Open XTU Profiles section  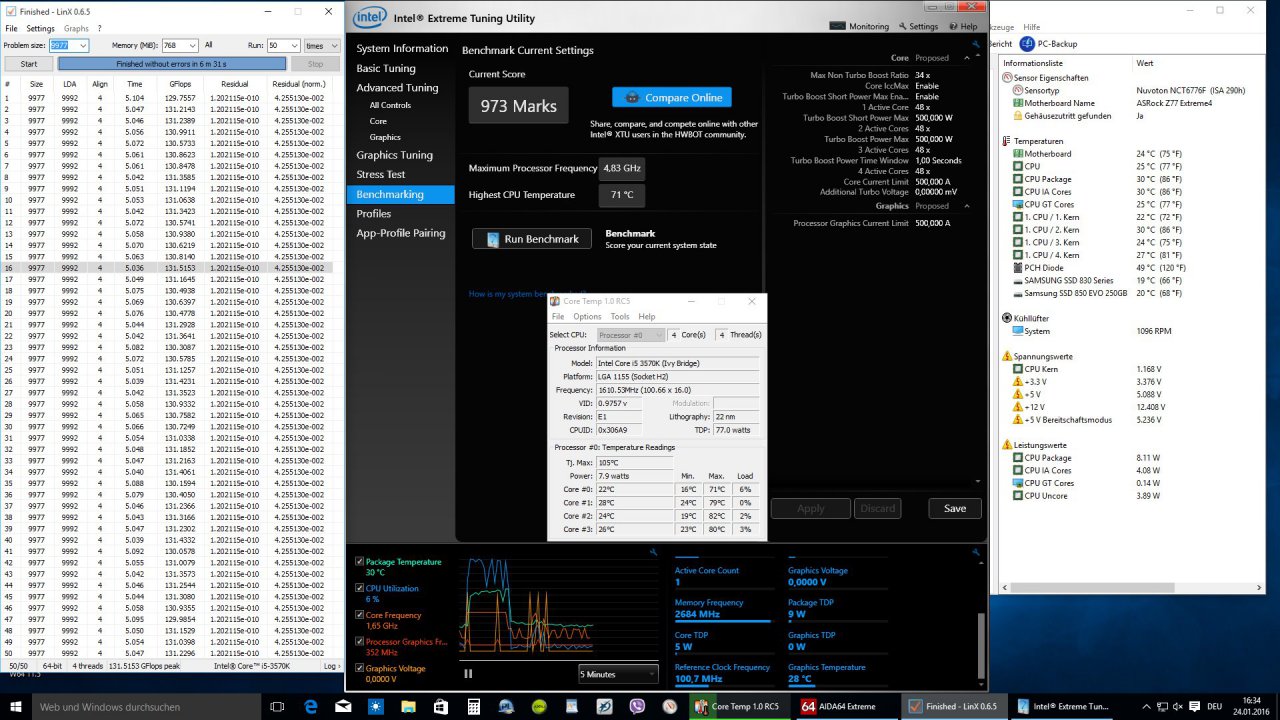(374, 213)
